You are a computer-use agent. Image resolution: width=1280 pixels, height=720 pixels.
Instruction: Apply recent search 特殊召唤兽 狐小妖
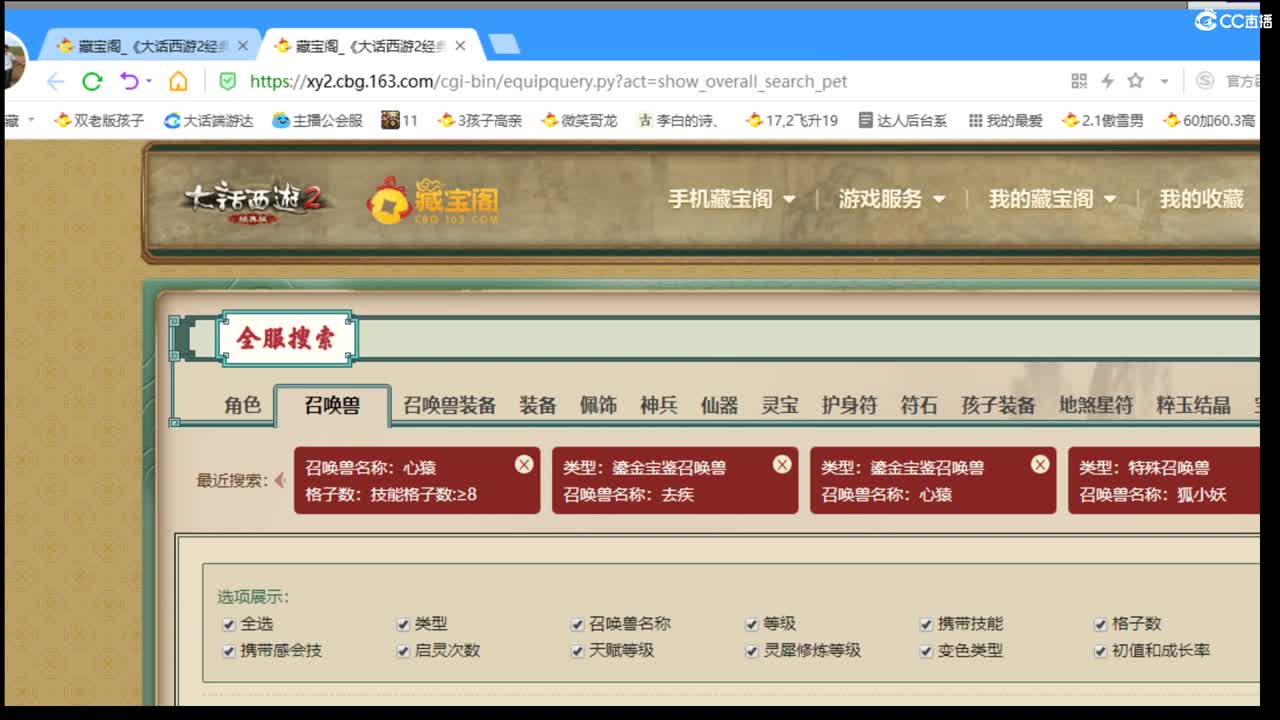[1164, 481]
